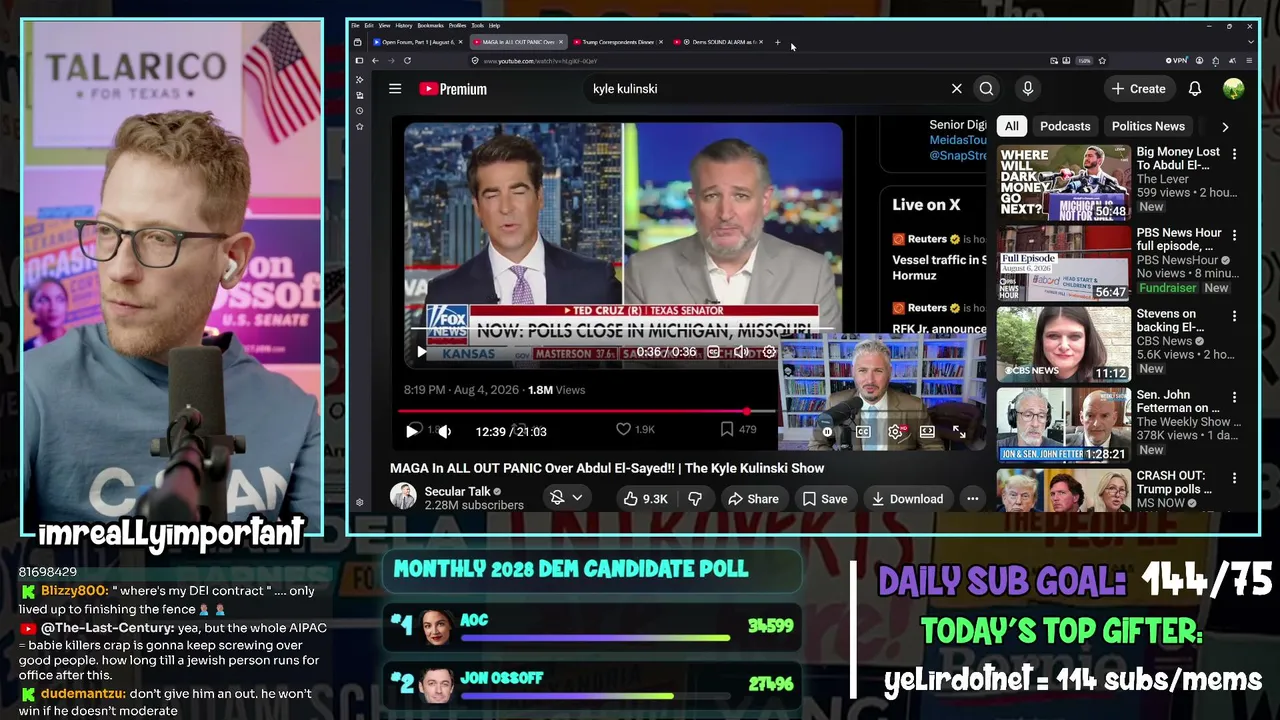Open the YouTube guide hamburger menu
1280x720 pixels.
point(395,89)
